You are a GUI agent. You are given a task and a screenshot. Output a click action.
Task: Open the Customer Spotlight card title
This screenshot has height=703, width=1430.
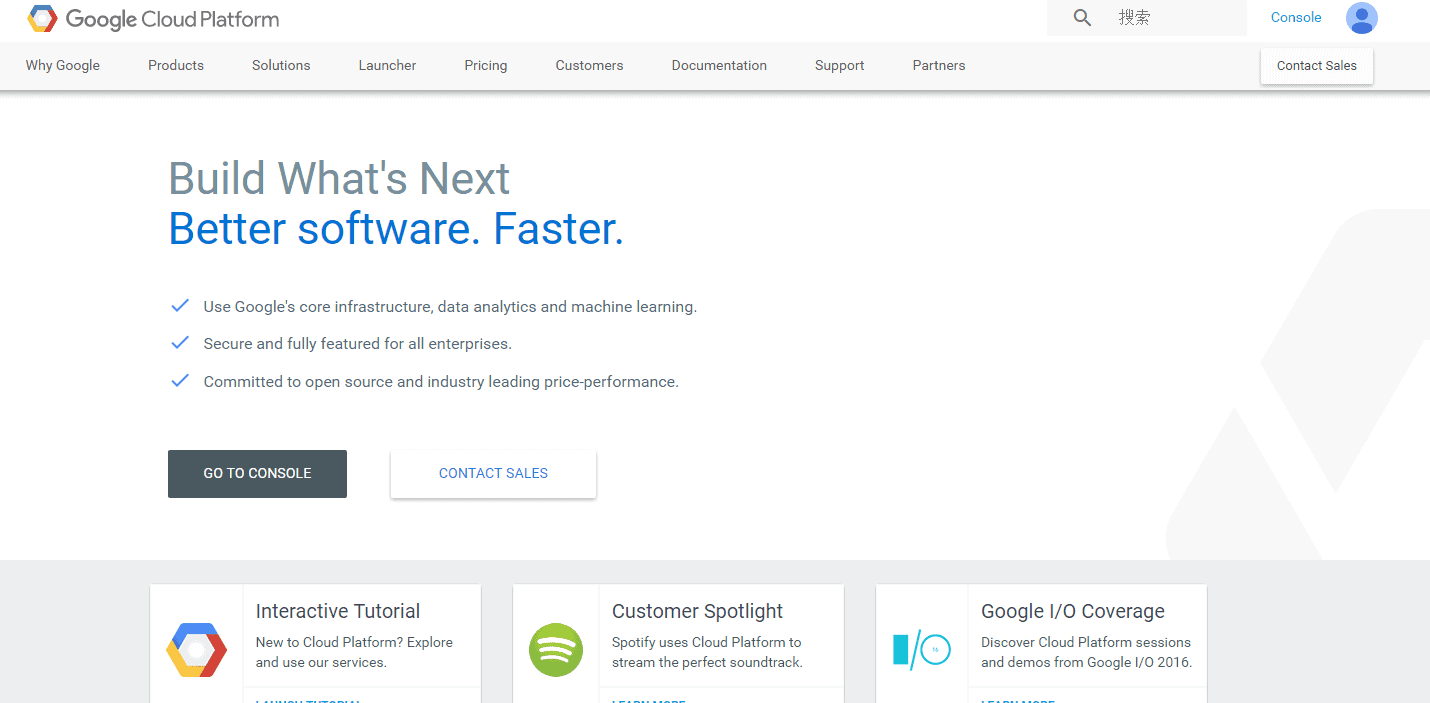click(x=698, y=611)
